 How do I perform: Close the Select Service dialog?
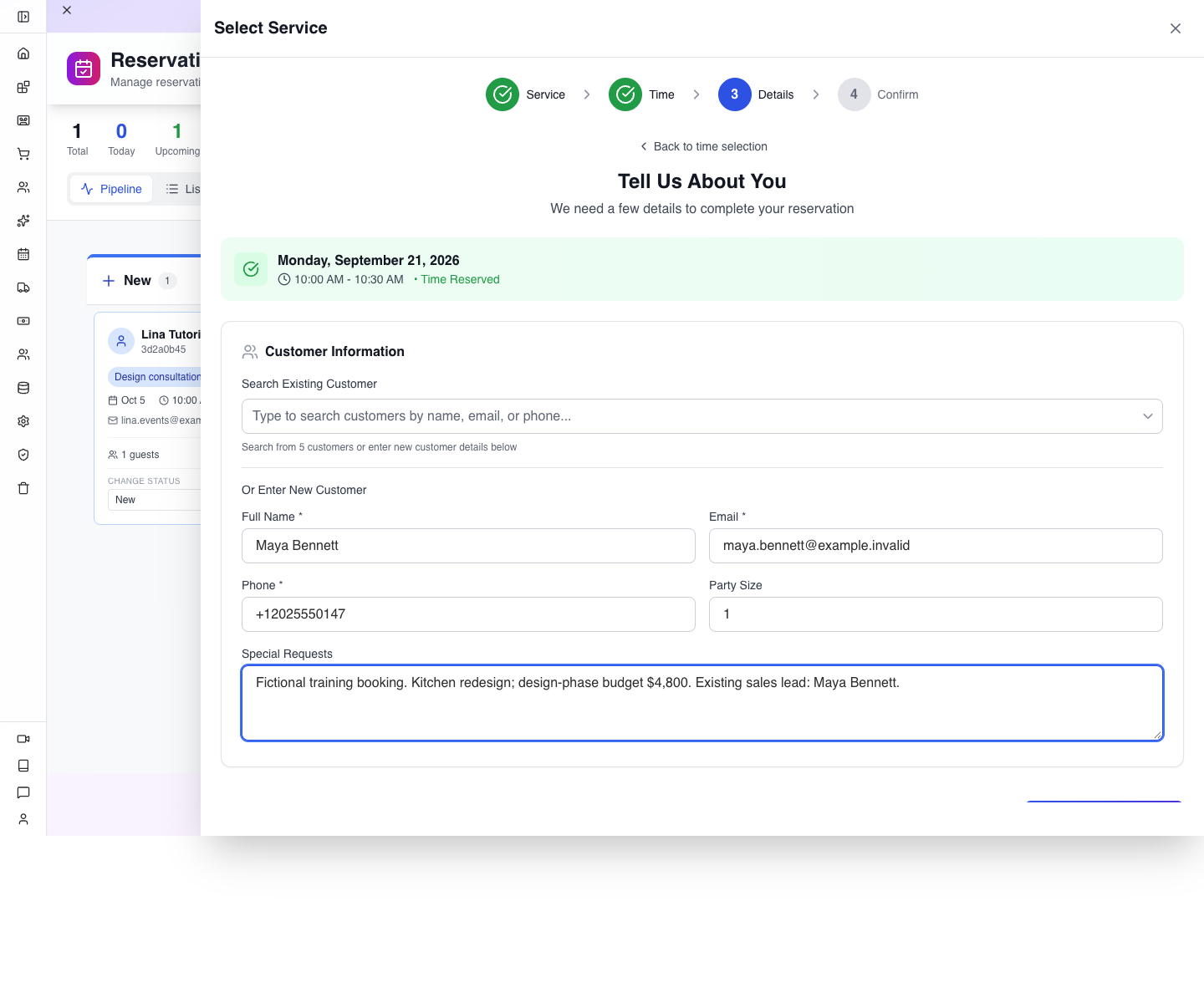pos(1176,28)
